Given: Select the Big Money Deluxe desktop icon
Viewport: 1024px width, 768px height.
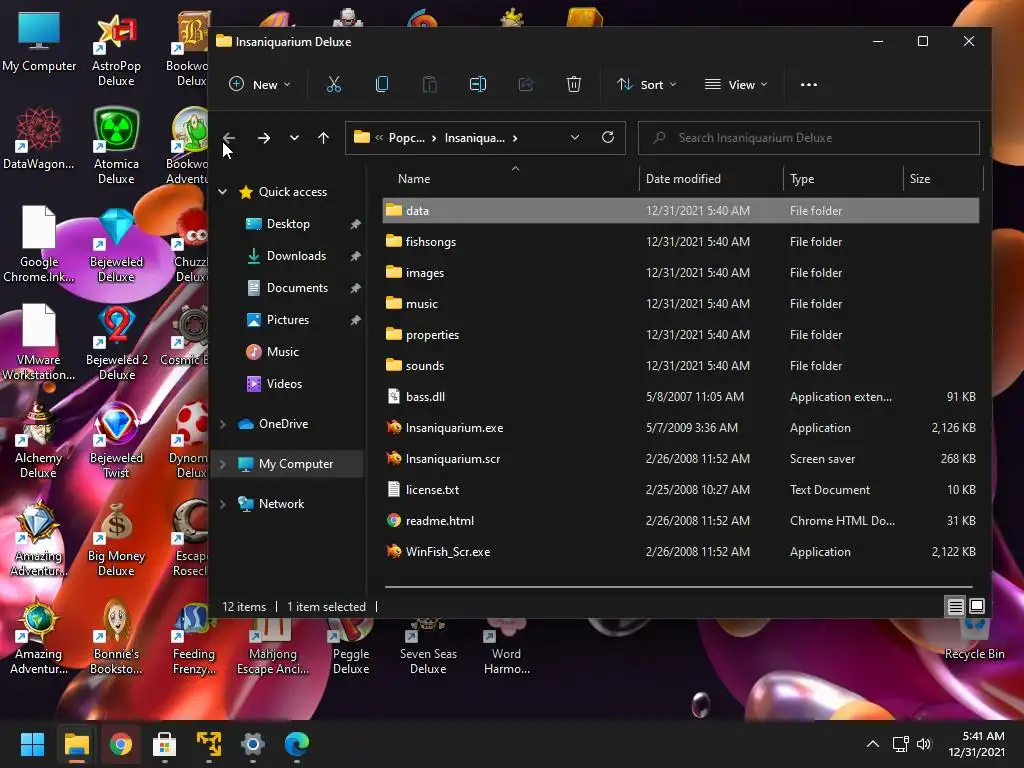Looking at the screenshot, I should tap(116, 539).
